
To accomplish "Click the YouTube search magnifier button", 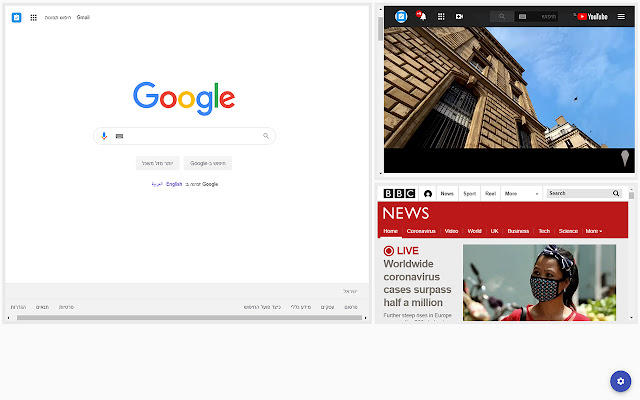I will (x=502, y=16).
